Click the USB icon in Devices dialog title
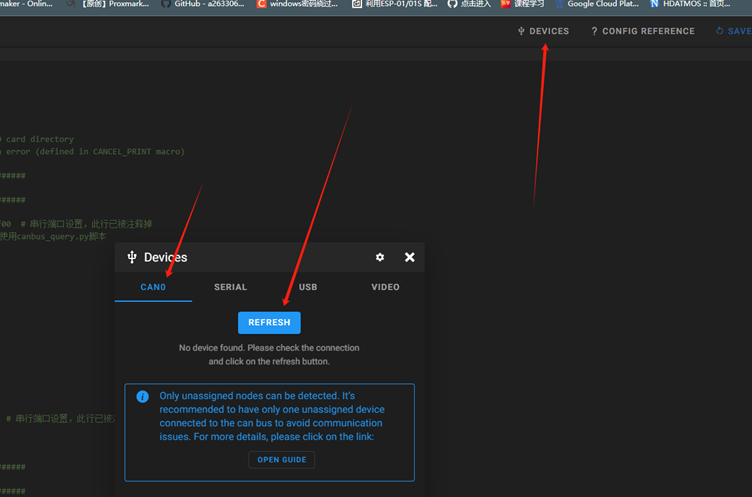This screenshot has height=497, width=752. click(132, 257)
